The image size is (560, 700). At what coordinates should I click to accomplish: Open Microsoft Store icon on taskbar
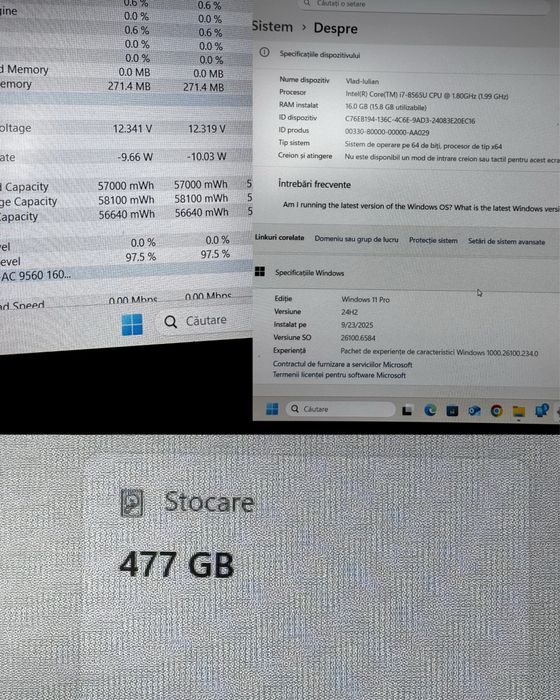click(452, 410)
